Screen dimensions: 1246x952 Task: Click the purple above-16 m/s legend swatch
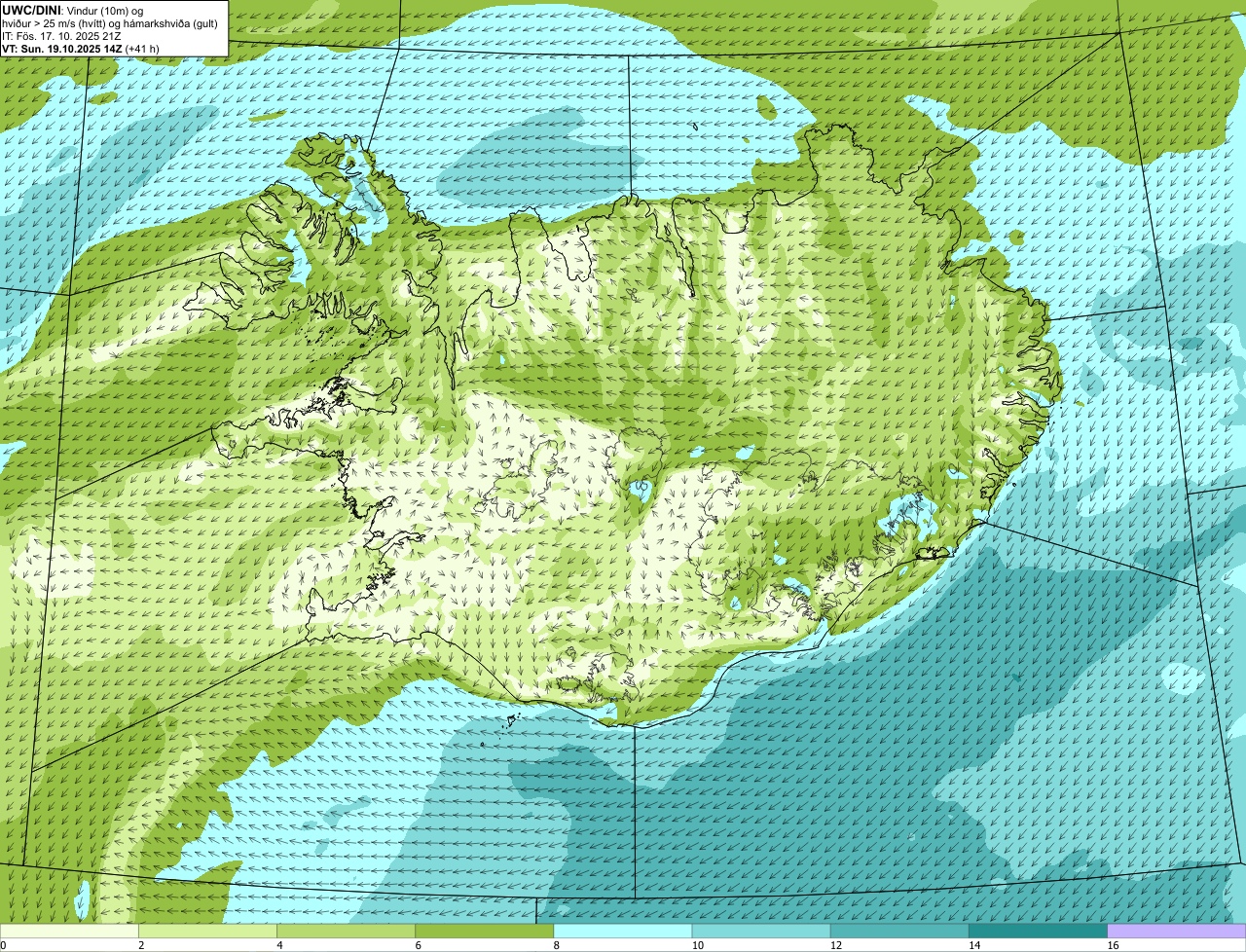[x=1177, y=931]
